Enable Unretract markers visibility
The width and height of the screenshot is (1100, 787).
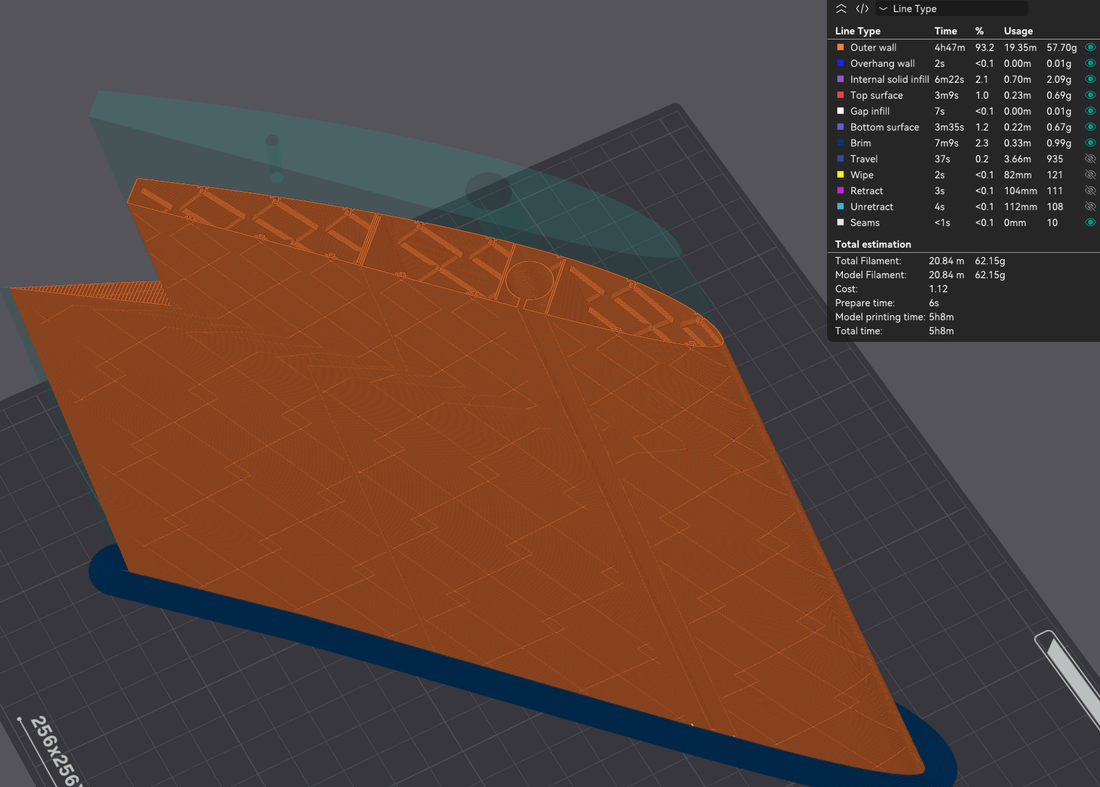[x=1090, y=206]
